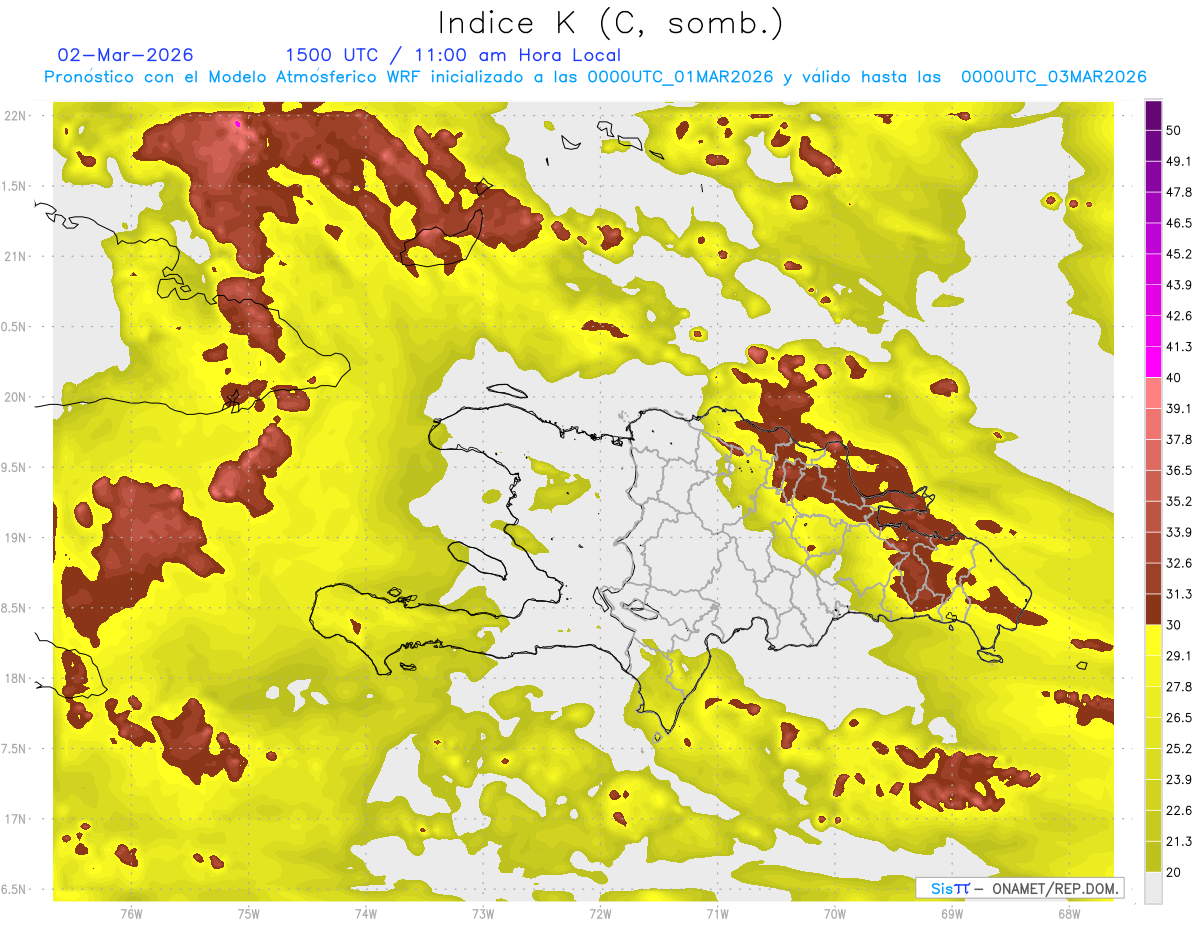Click the colorbar value "30"

pos(1174,625)
